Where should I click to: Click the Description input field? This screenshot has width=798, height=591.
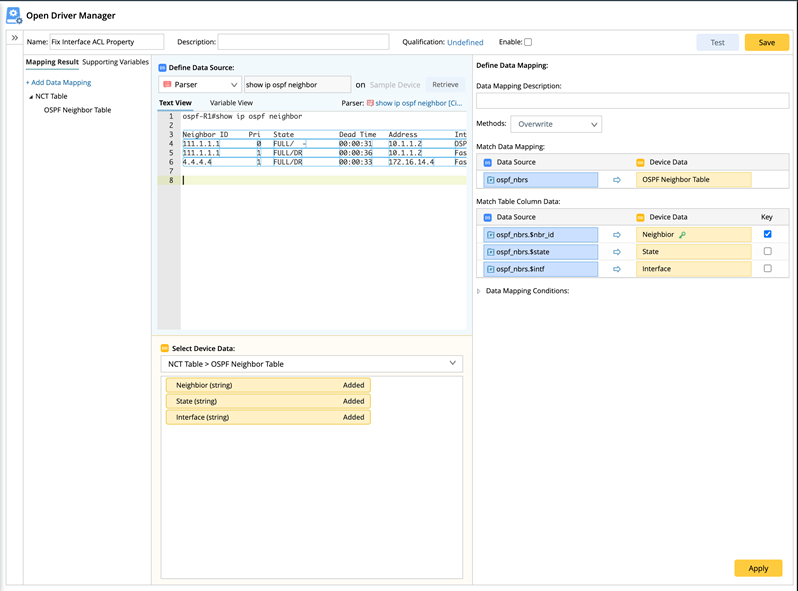[303, 42]
